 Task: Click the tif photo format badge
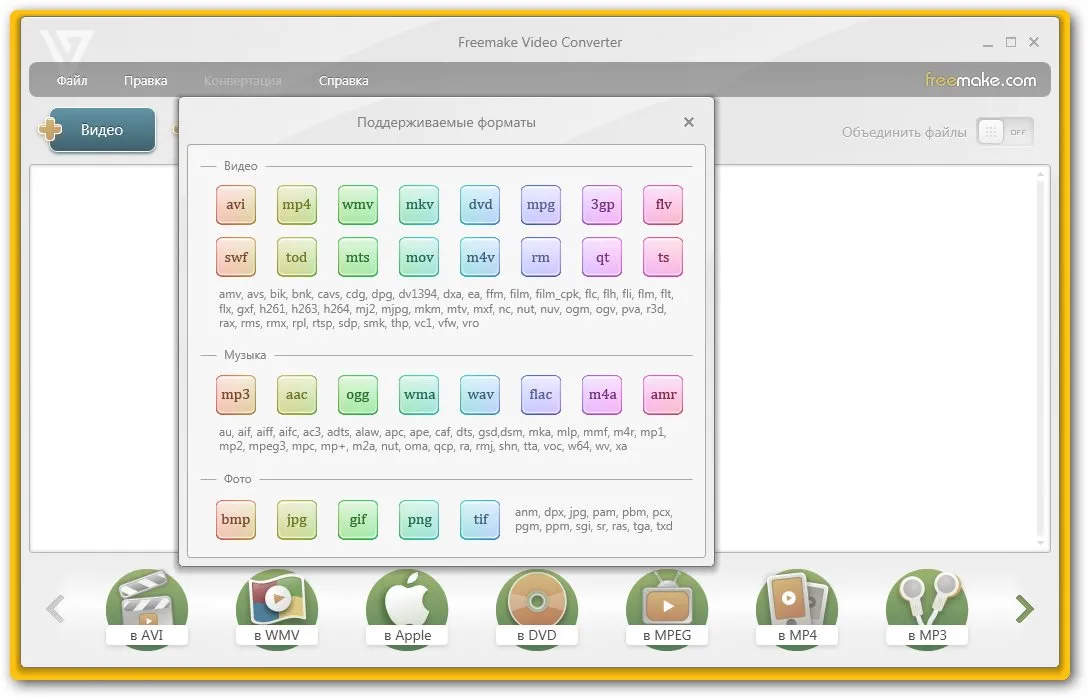pos(480,520)
